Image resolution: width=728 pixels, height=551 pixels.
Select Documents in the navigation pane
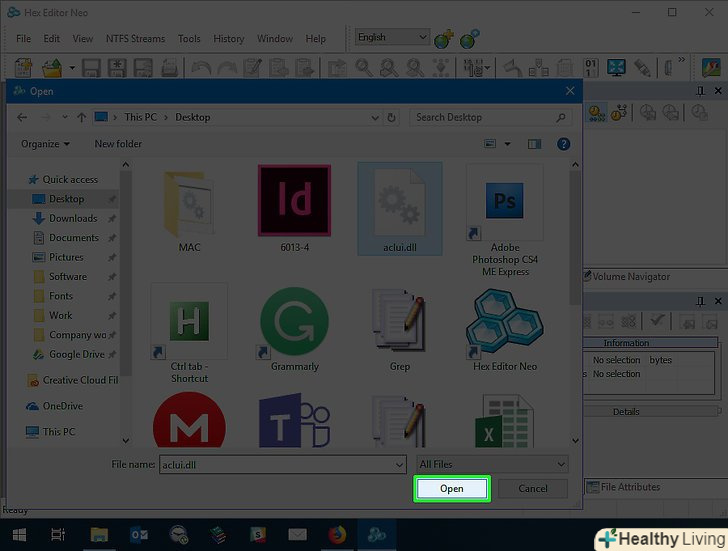point(74,238)
